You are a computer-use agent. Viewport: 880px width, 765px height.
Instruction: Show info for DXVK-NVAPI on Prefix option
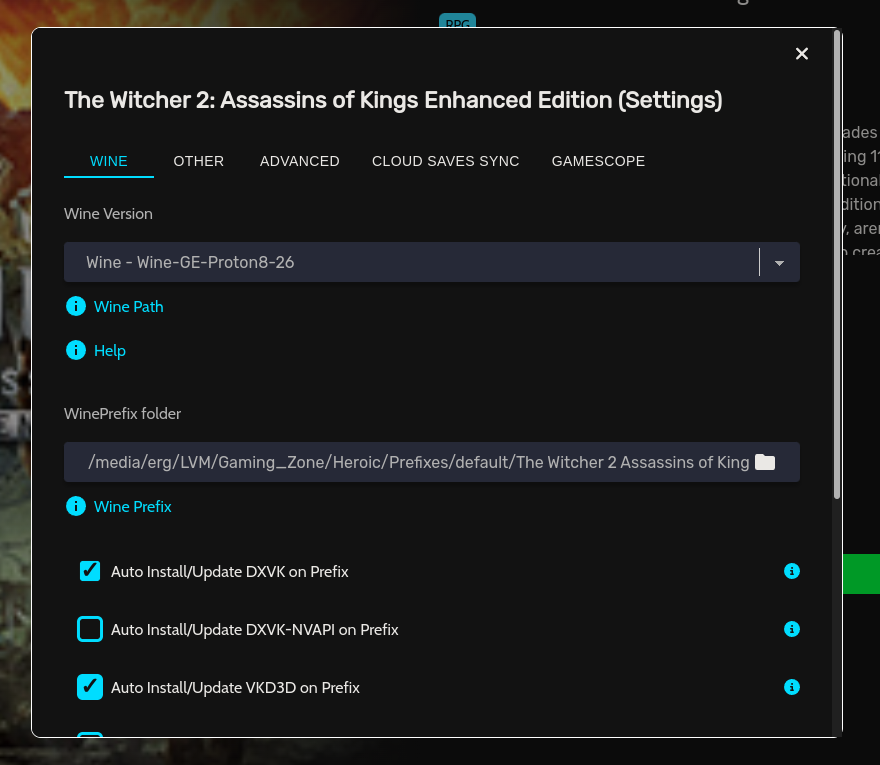(x=791, y=629)
